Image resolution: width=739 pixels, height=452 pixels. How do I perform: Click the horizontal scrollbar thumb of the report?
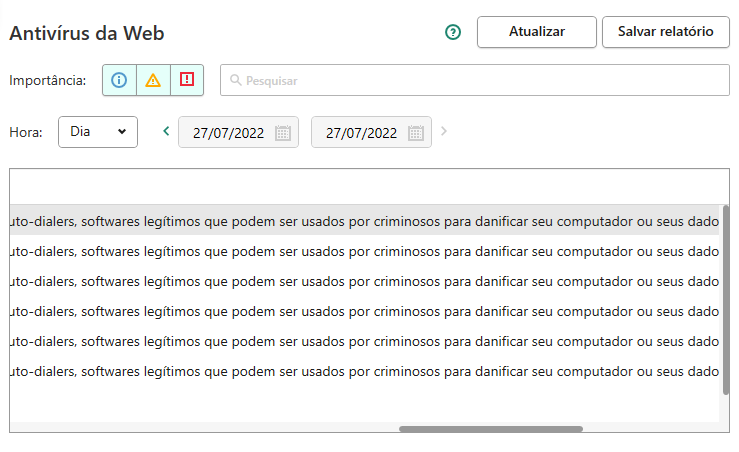[491, 429]
